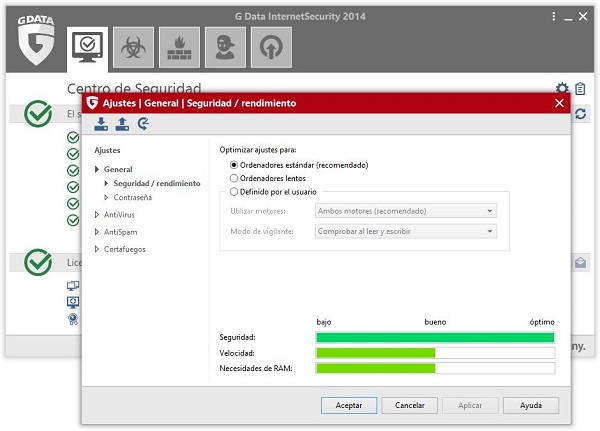Select Contraseña in settings tree
Viewport: 600px width, 431px height.
click(x=132, y=198)
